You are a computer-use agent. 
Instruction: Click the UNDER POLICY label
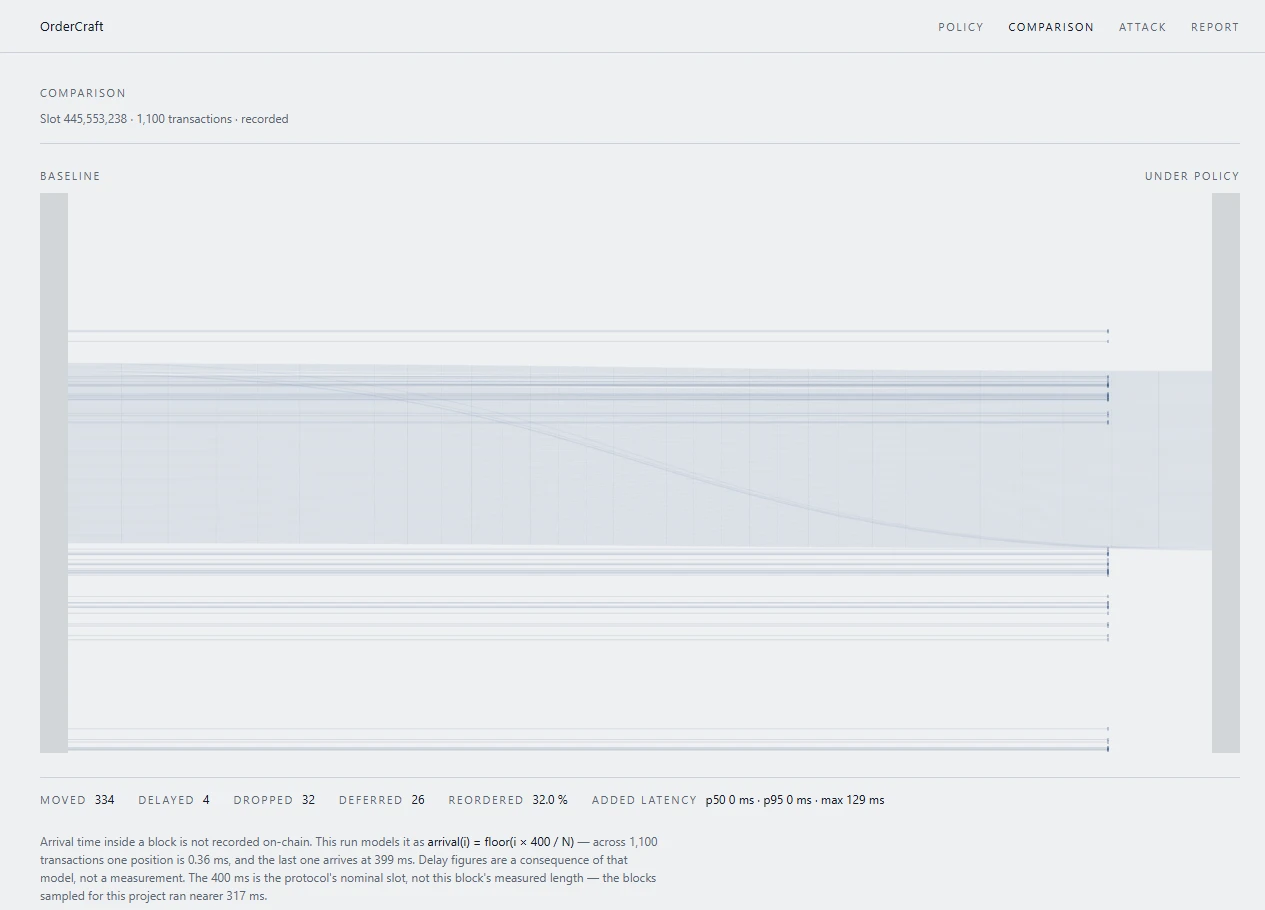[x=1192, y=176]
